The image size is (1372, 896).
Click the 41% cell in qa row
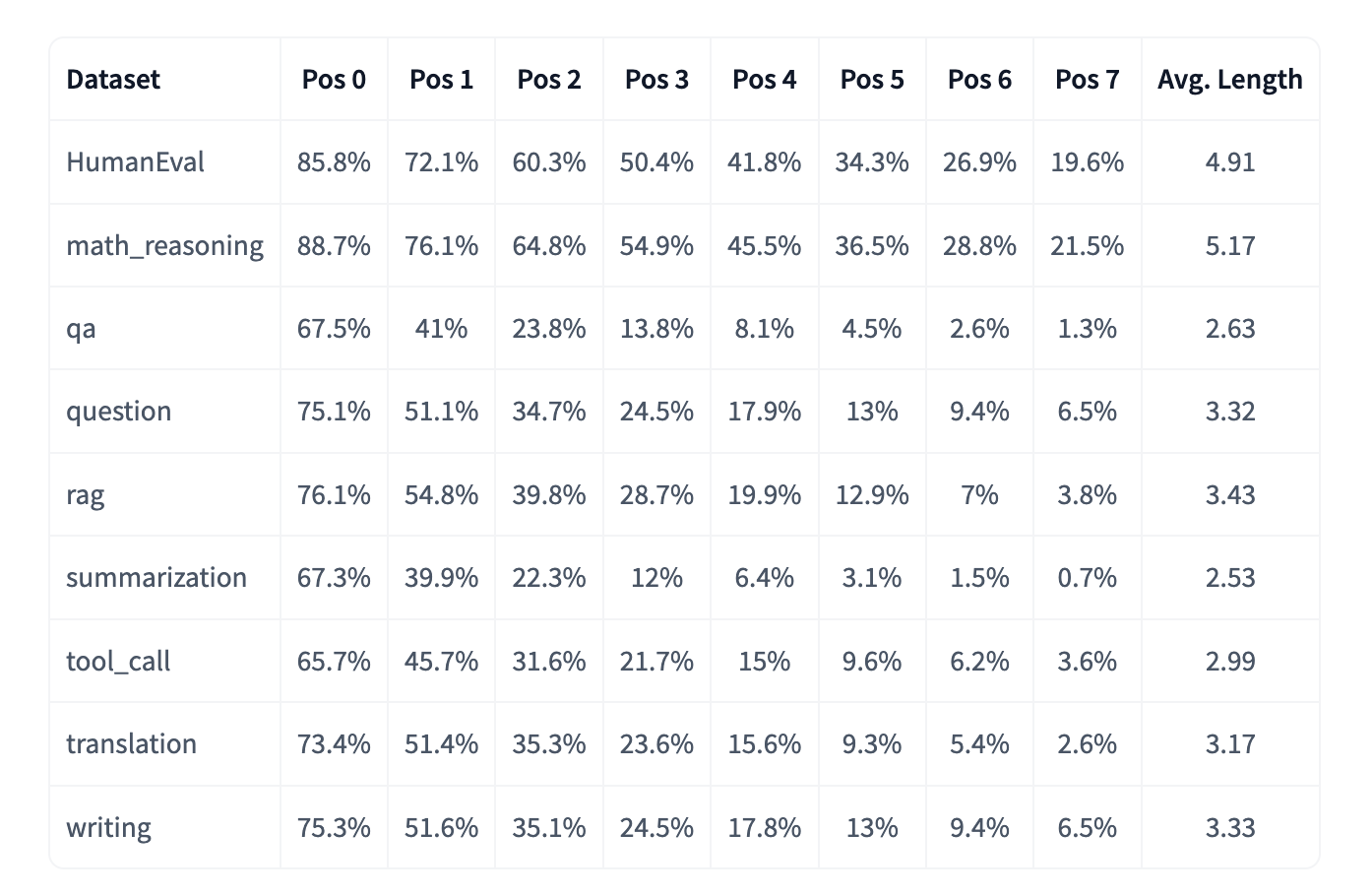(441, 329)
